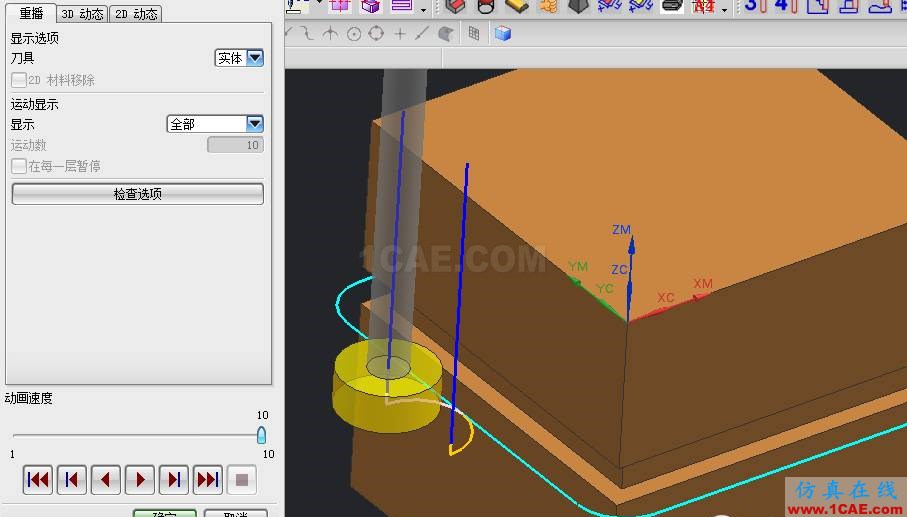Image resolution: width=907 pixels, height=517 pixels.
Task: Click the magenta lines create operation icon
Action: click(402, 6)
